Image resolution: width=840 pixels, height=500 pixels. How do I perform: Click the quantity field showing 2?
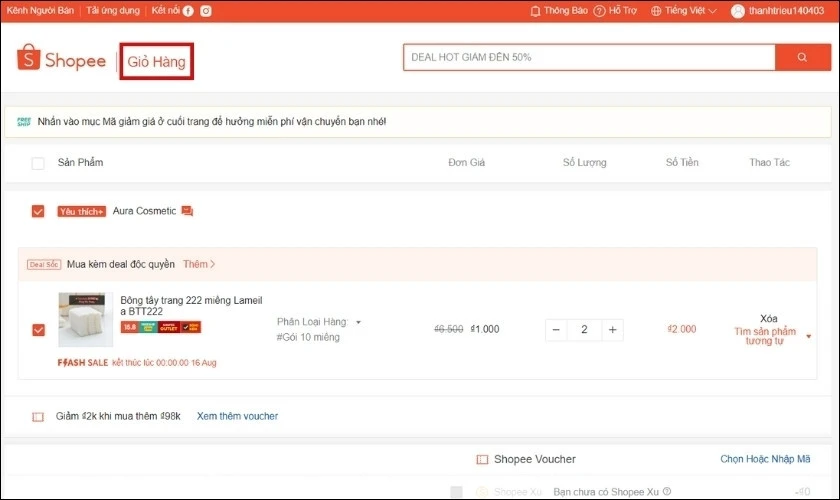click(584, 330)
